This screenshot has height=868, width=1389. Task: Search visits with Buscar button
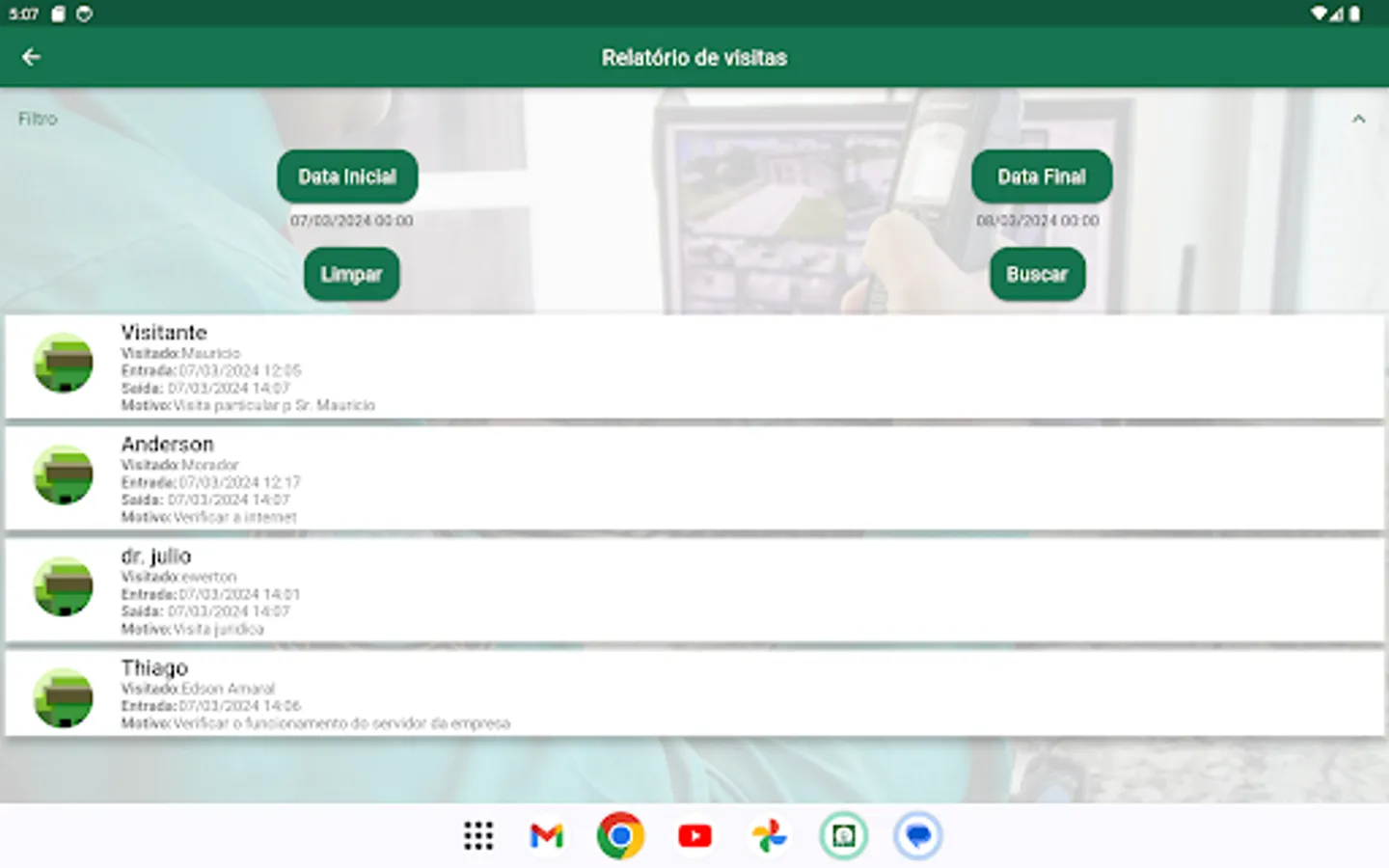(x=1037, y=274)
